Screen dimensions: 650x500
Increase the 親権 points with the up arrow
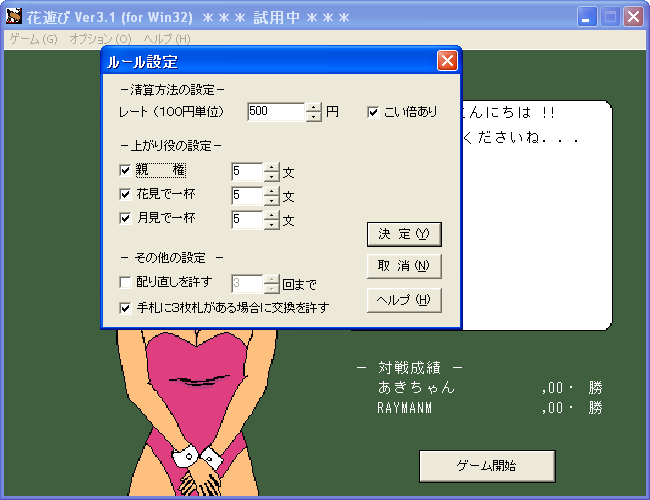coord(272,167)
